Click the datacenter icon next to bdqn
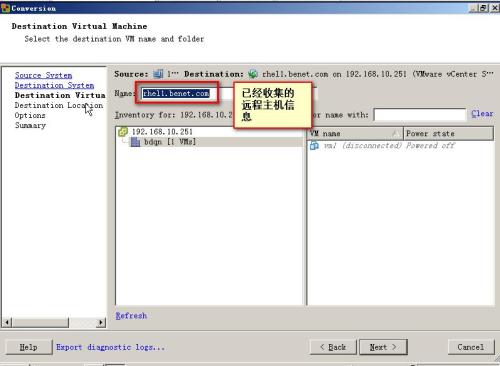 [x=135, y=142]
